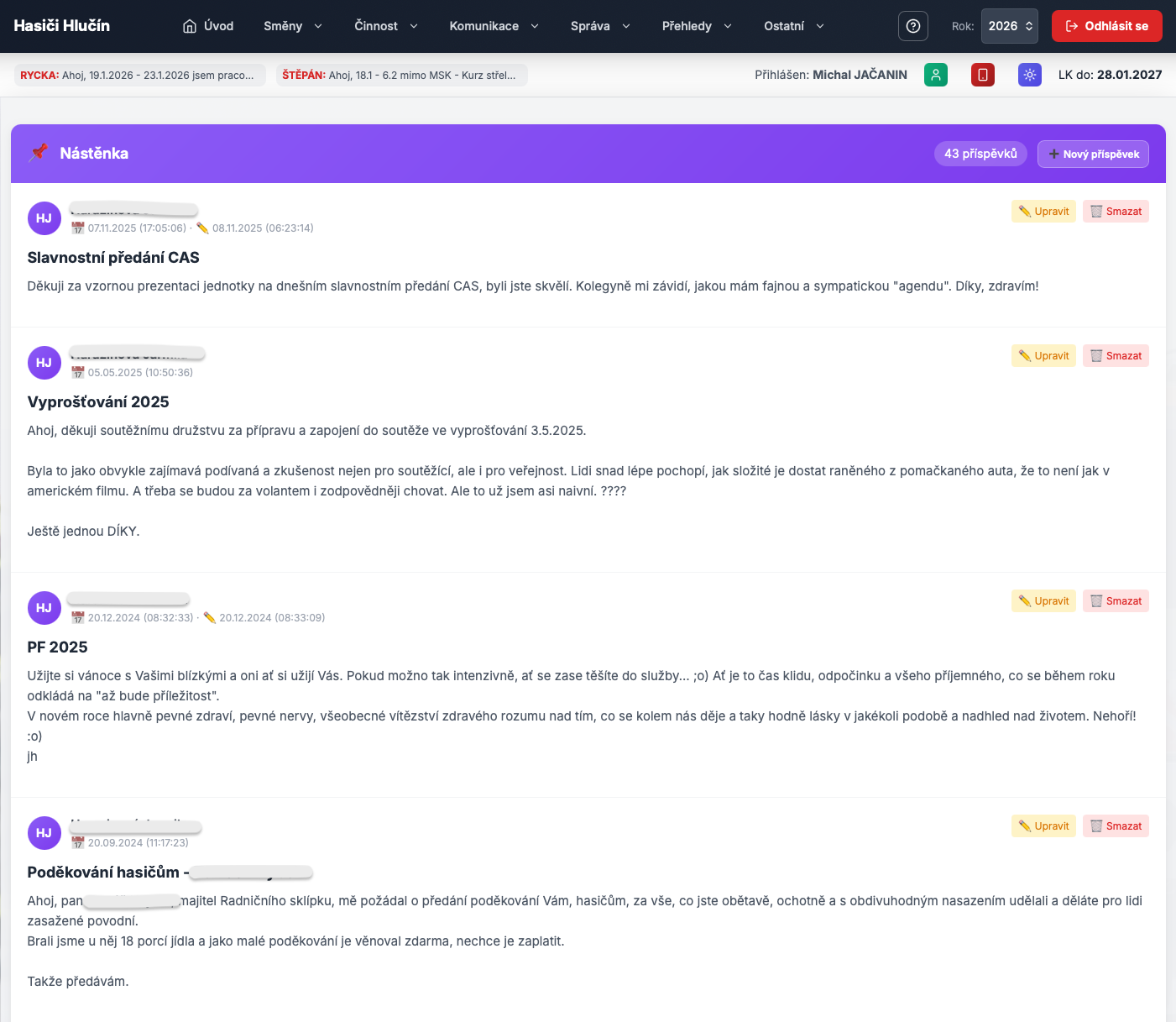Go to the Úvod home page

[208, 26]
